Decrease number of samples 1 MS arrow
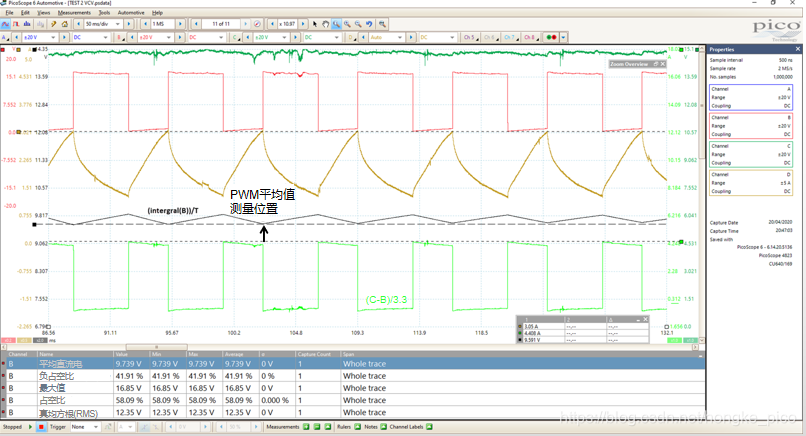 pos(145,24)
